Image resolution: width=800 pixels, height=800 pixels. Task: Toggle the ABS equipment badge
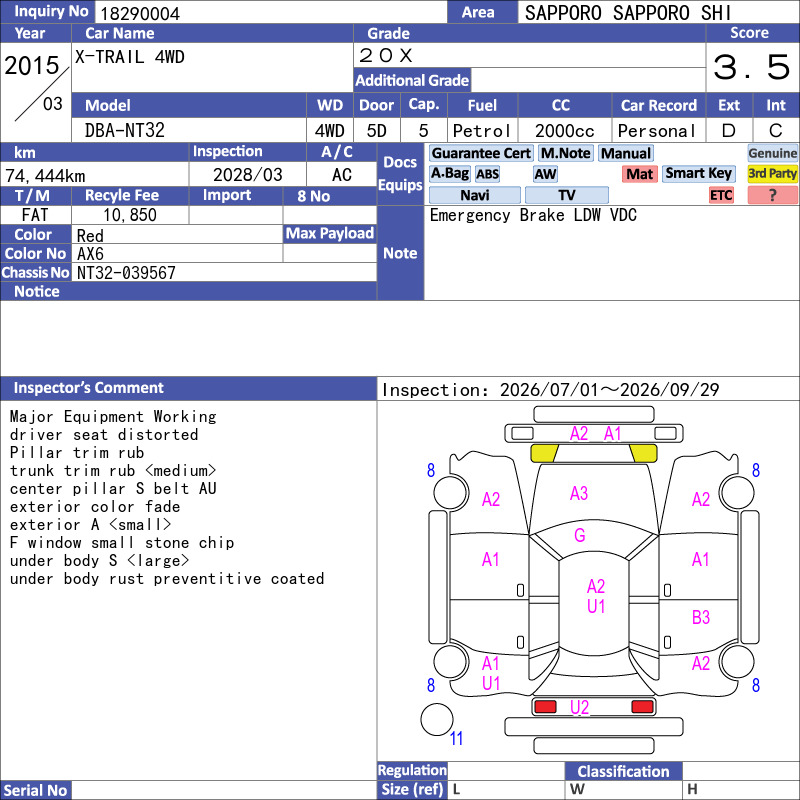487,174
